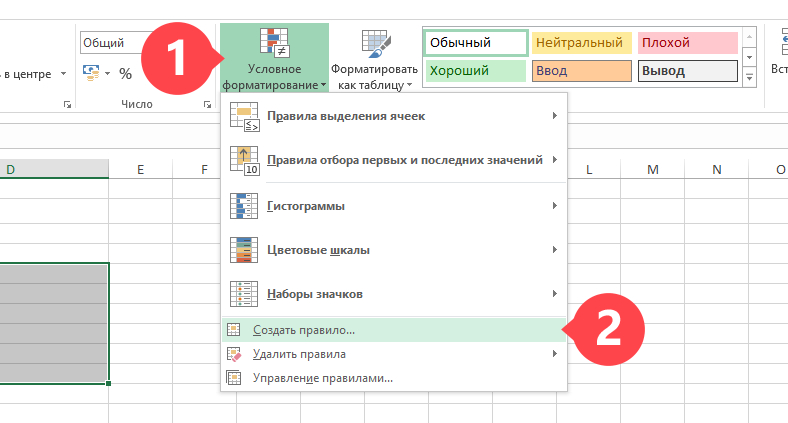Expand the first and last values submenu arrow
The image size is (788, 423).
click(554, 159)
